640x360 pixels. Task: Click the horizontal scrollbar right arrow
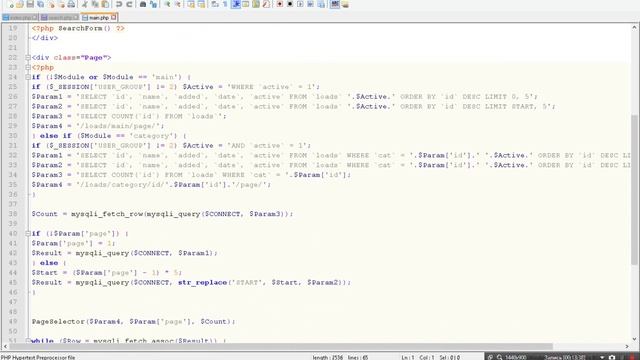pyautogui.click(x=627, y=347)
